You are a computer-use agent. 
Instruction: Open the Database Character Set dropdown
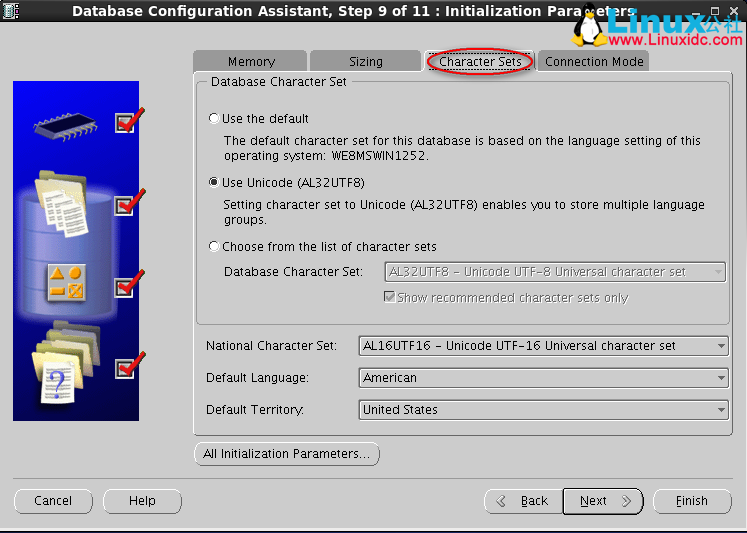(555, 272)
